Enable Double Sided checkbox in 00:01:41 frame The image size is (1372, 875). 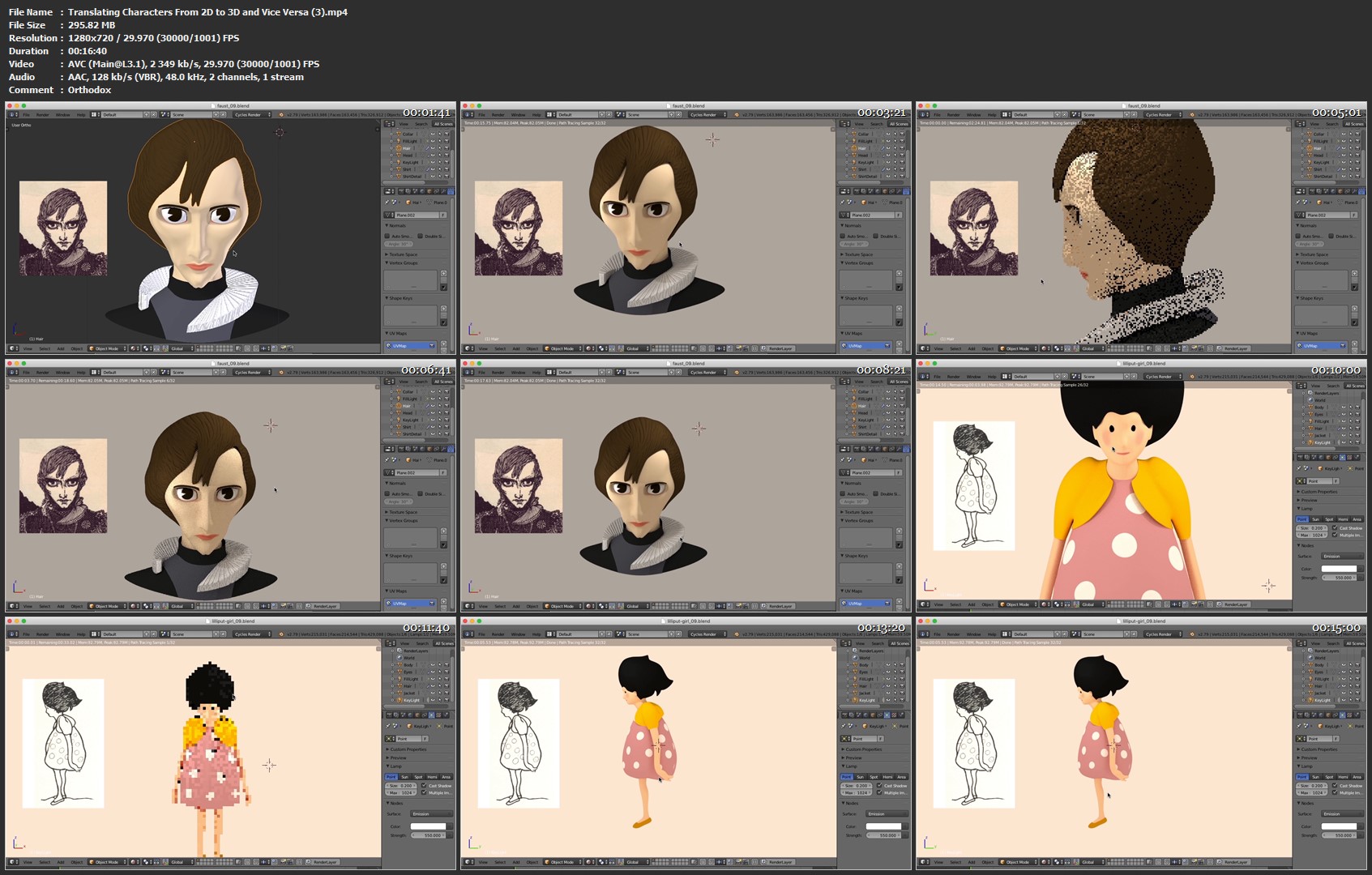(x=420, y=236)
